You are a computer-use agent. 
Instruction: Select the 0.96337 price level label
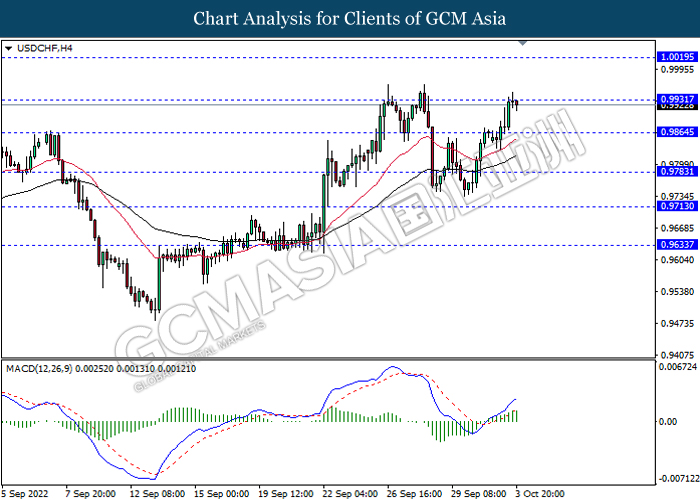[x=677, y=244]
